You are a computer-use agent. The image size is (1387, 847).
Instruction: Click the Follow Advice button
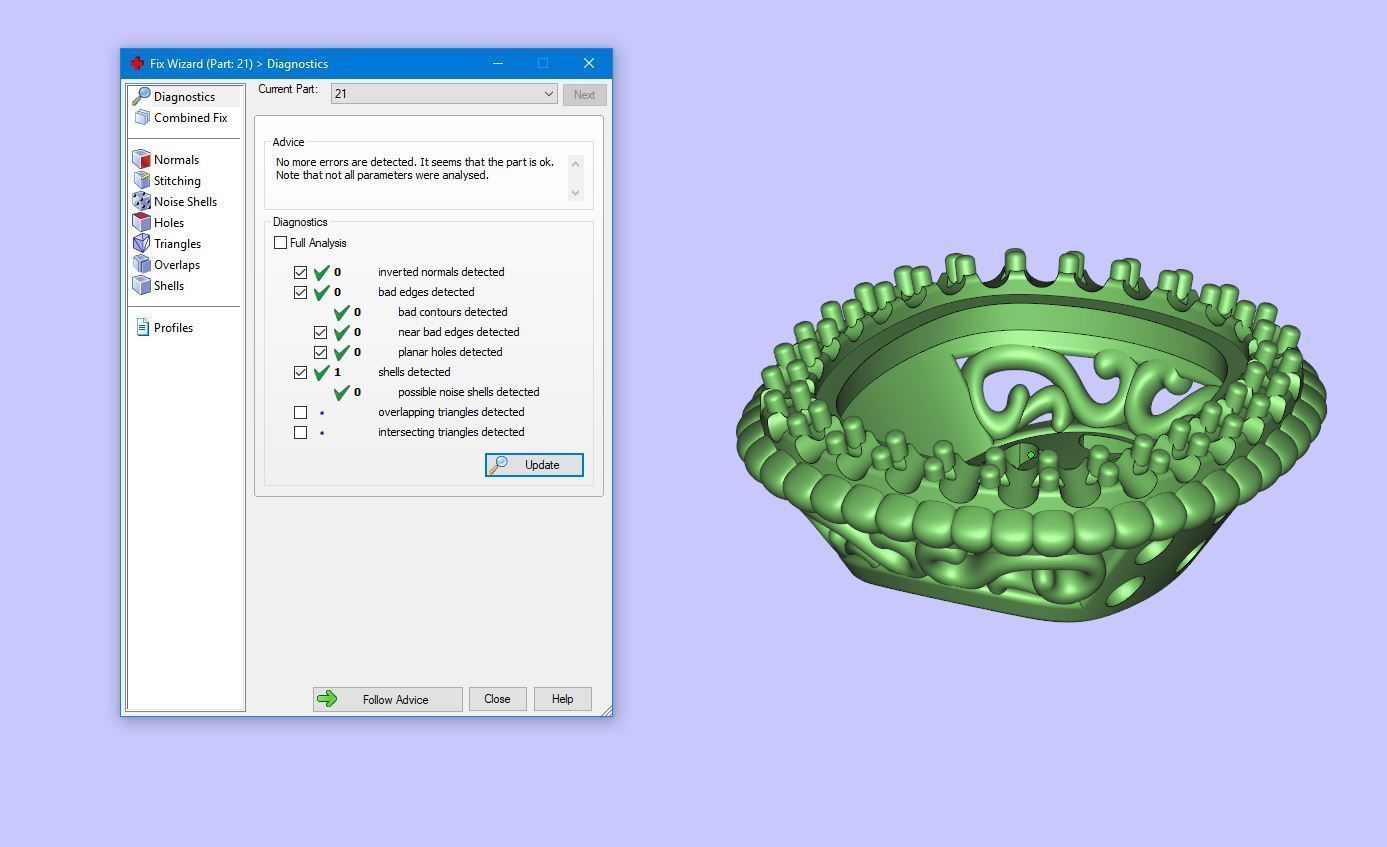pyautogui.click(x=388, y=699)
